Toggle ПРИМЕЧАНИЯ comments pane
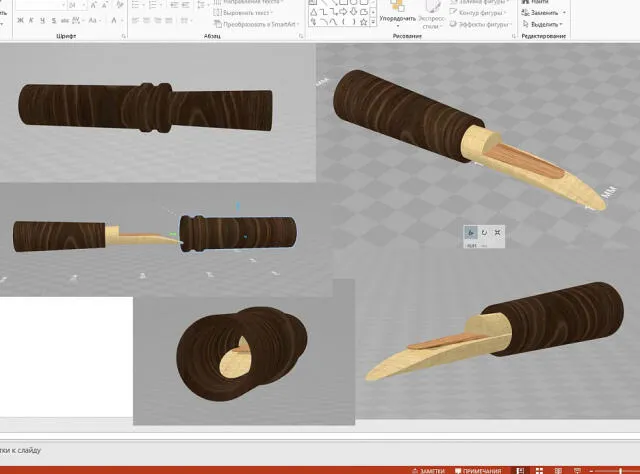Screen dimensions: 640x474 [x=478, y=471]
